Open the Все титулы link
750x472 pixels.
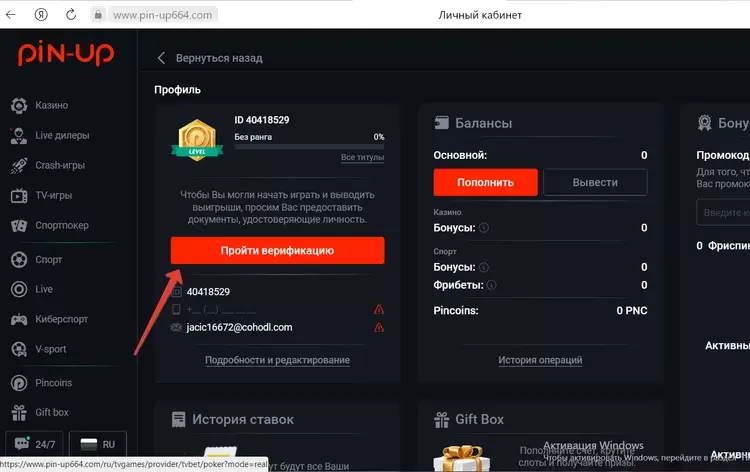pyautogui.click(x=363, y=157)
